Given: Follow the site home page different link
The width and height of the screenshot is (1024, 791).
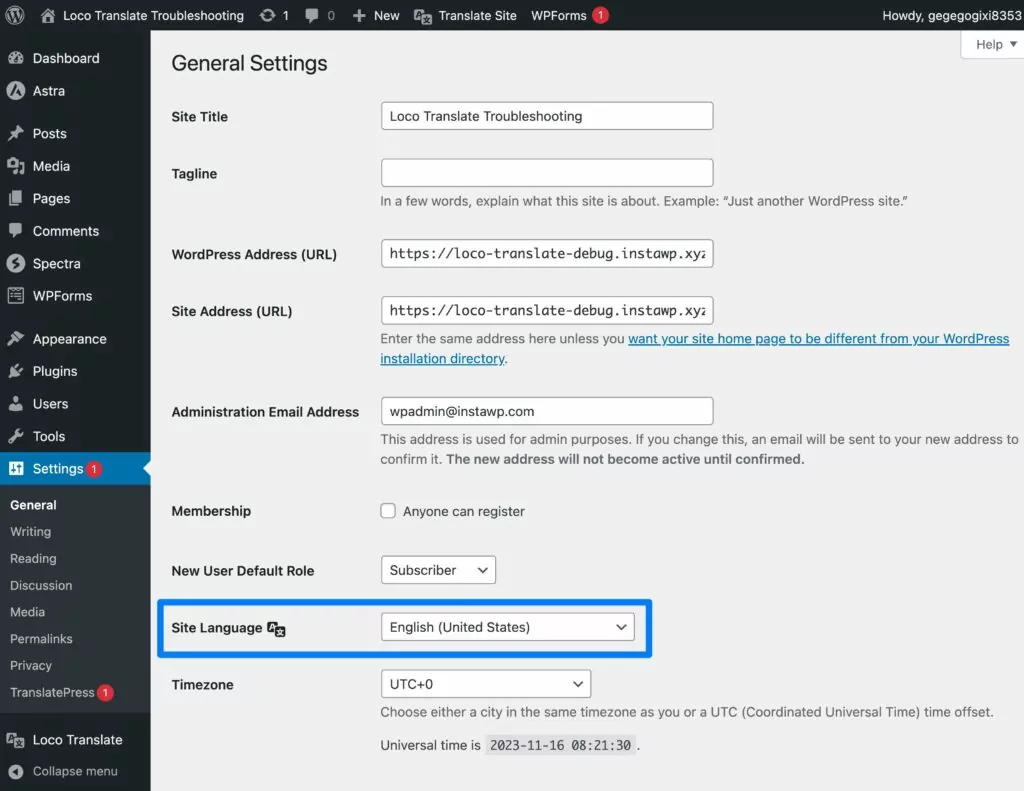Looking at the screenshot, I should coord(818,338).
